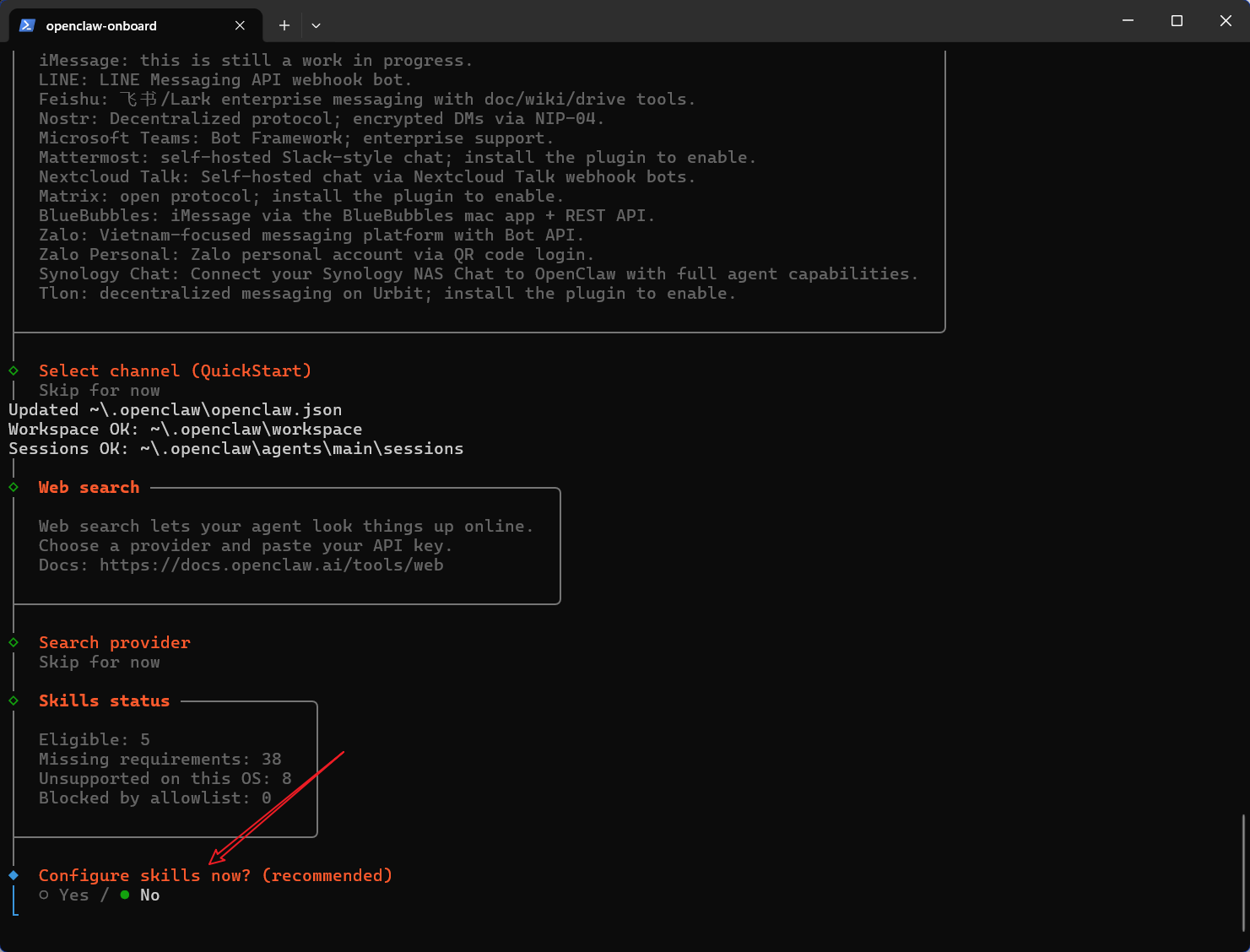Open the terminal profile dropdown chevron
This screenshot has height=952, width=1250.
click(316, 25)
